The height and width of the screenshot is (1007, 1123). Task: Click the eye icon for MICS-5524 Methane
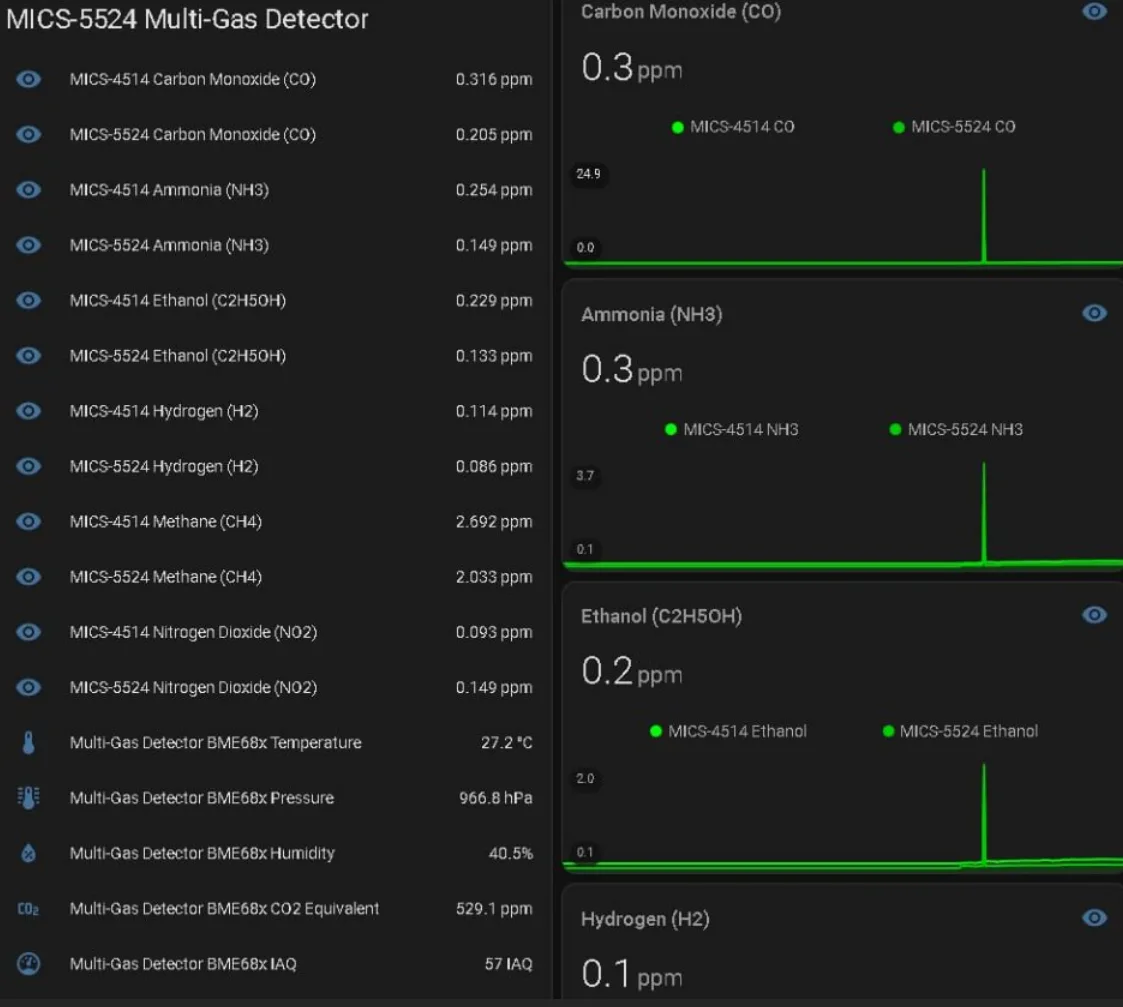[29, 577]
